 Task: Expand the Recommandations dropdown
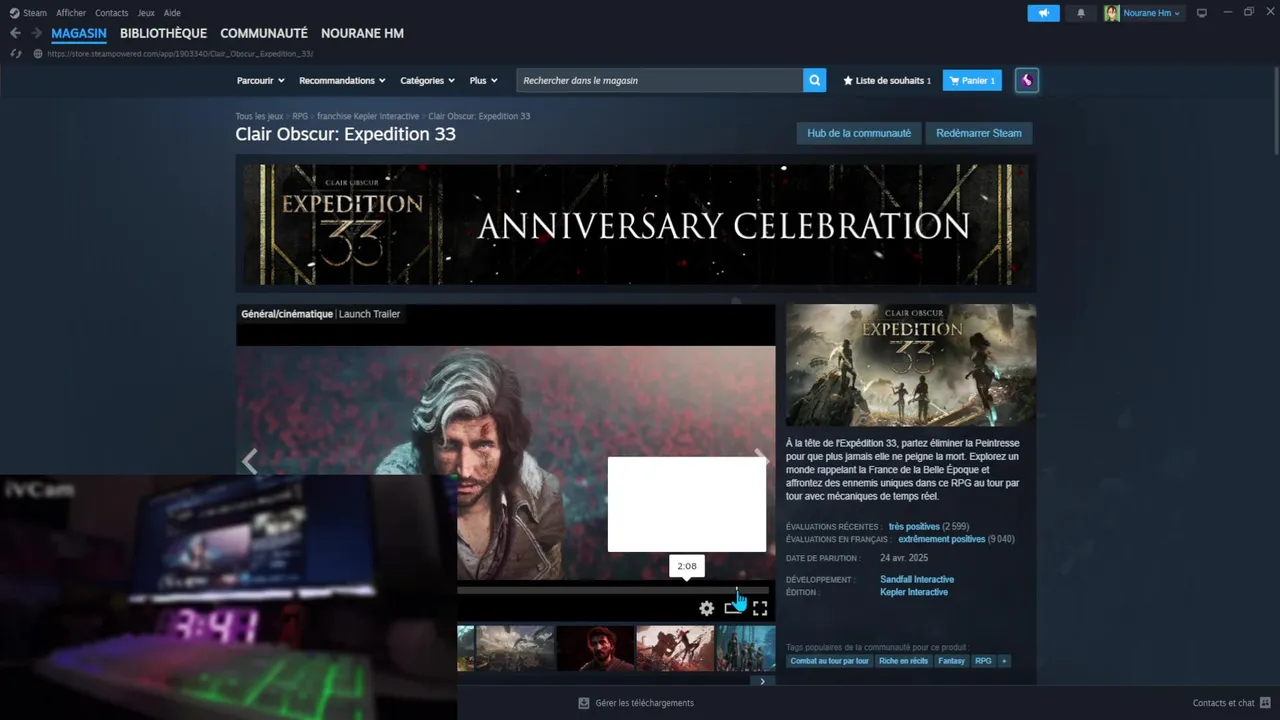[x=343, y=80]
